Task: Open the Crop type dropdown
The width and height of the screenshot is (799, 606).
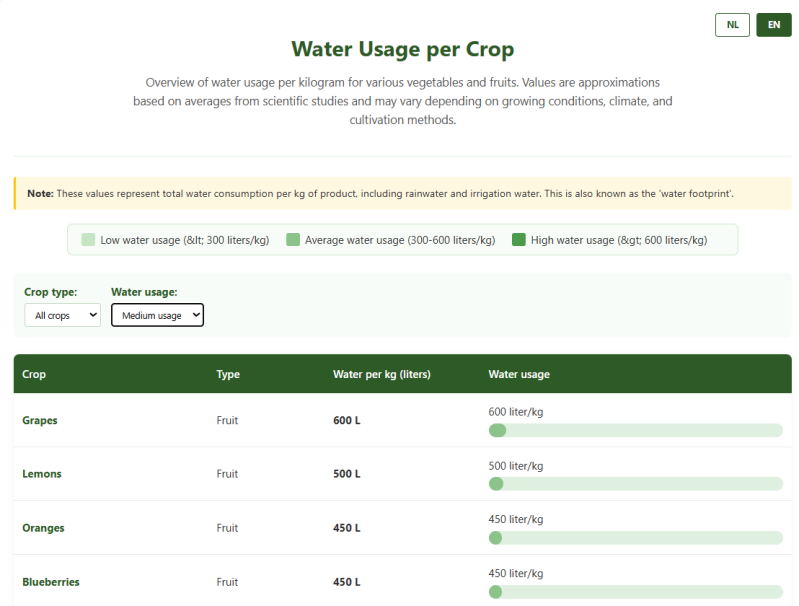Action: [62, 315]
